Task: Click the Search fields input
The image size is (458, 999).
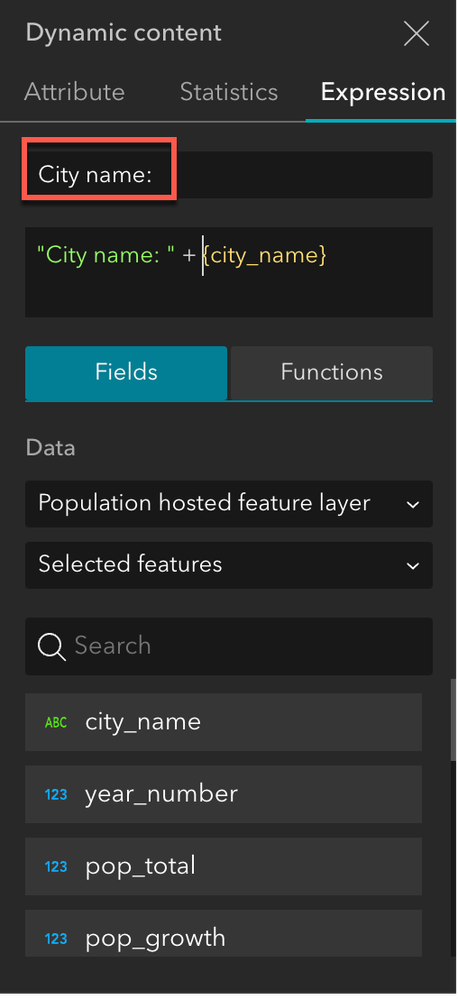Action: coord(229,646)
